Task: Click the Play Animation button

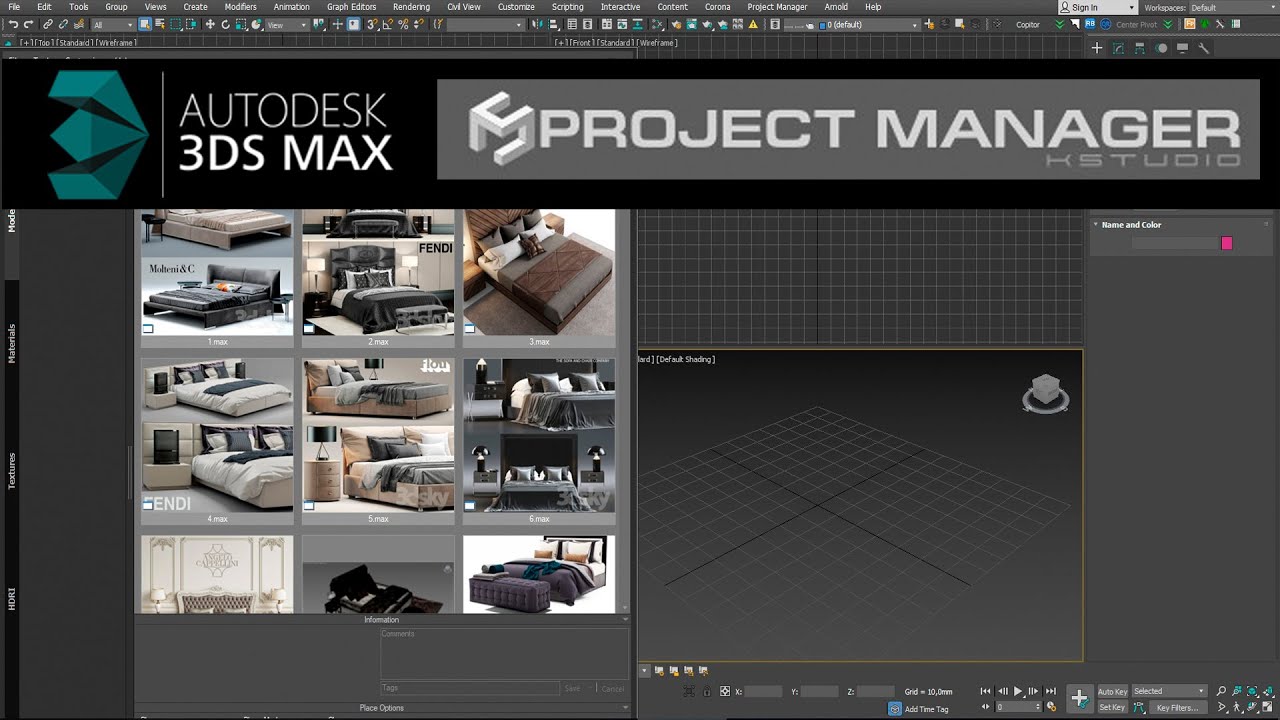Action: point(1018,691)
